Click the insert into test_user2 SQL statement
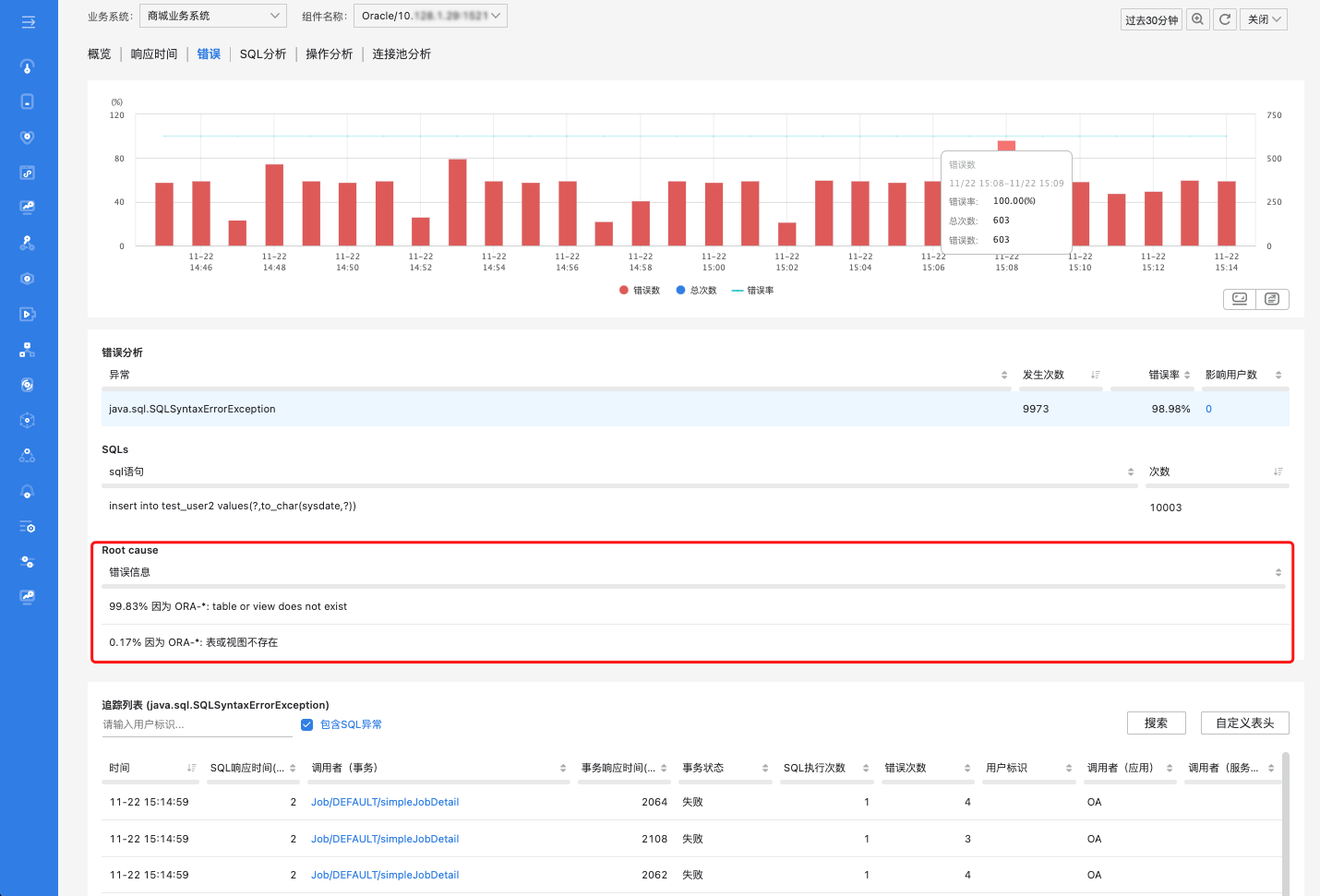The width and height of the screenshot is (1320, 896). pos(233,506)
